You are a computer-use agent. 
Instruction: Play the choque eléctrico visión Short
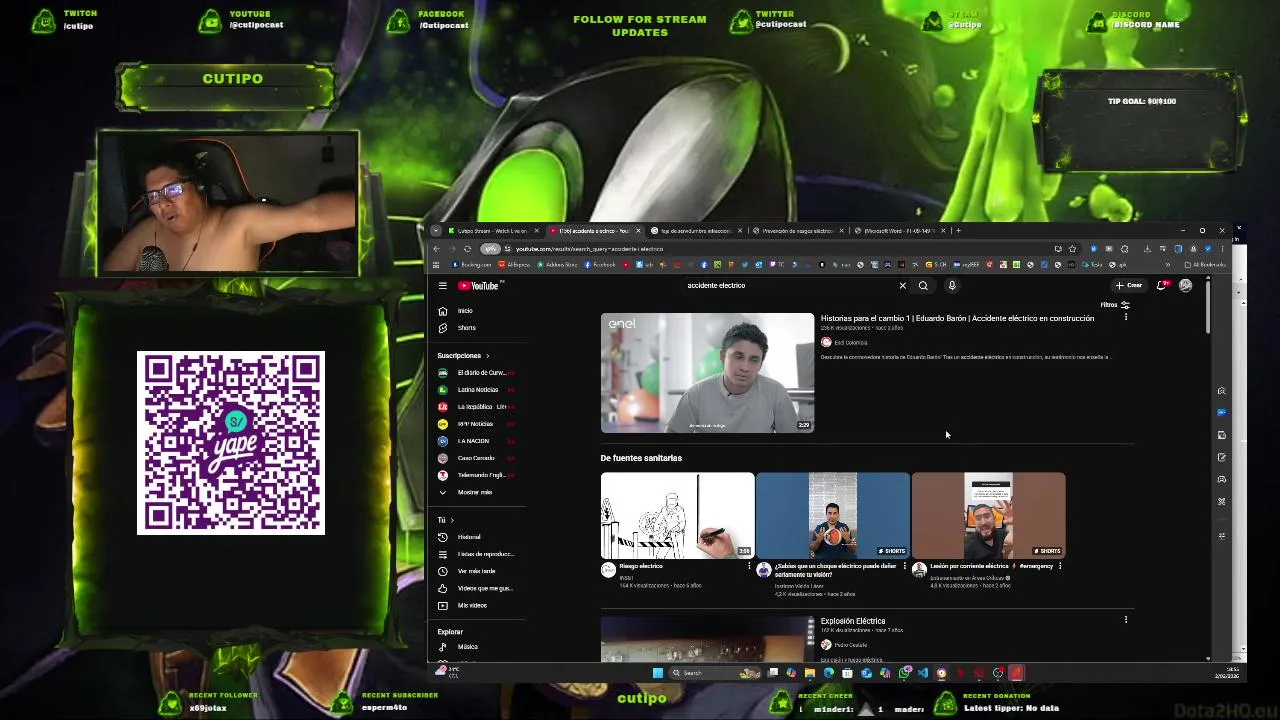coord(833,515)
